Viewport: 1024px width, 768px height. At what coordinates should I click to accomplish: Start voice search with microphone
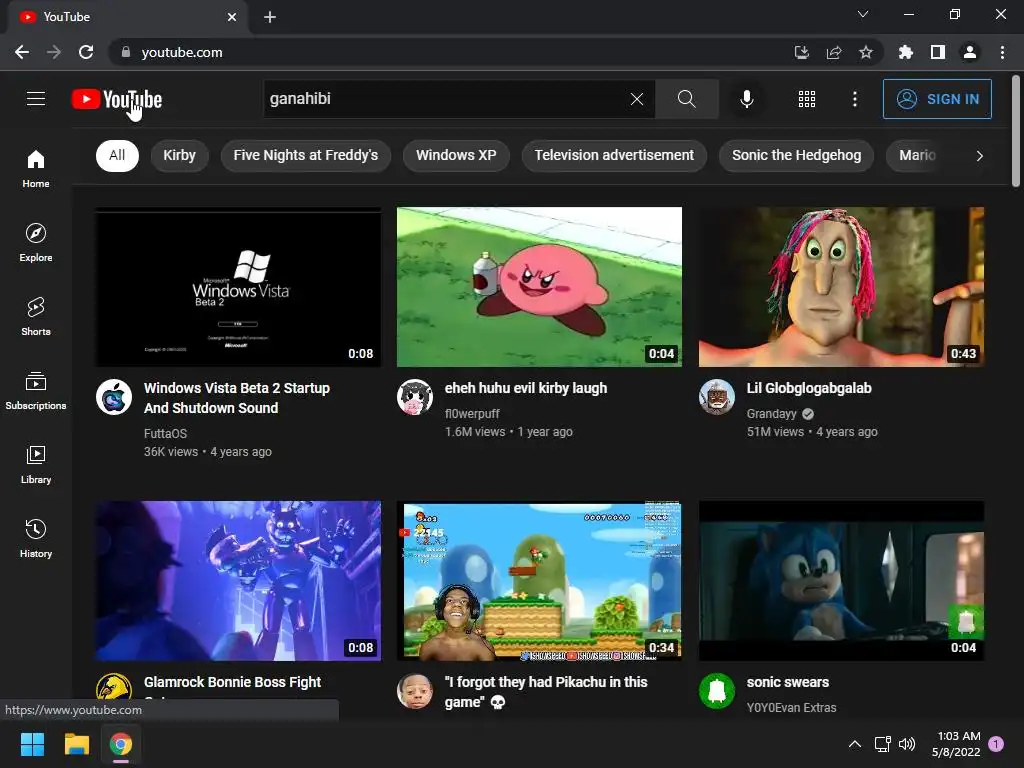coord(746,99)
